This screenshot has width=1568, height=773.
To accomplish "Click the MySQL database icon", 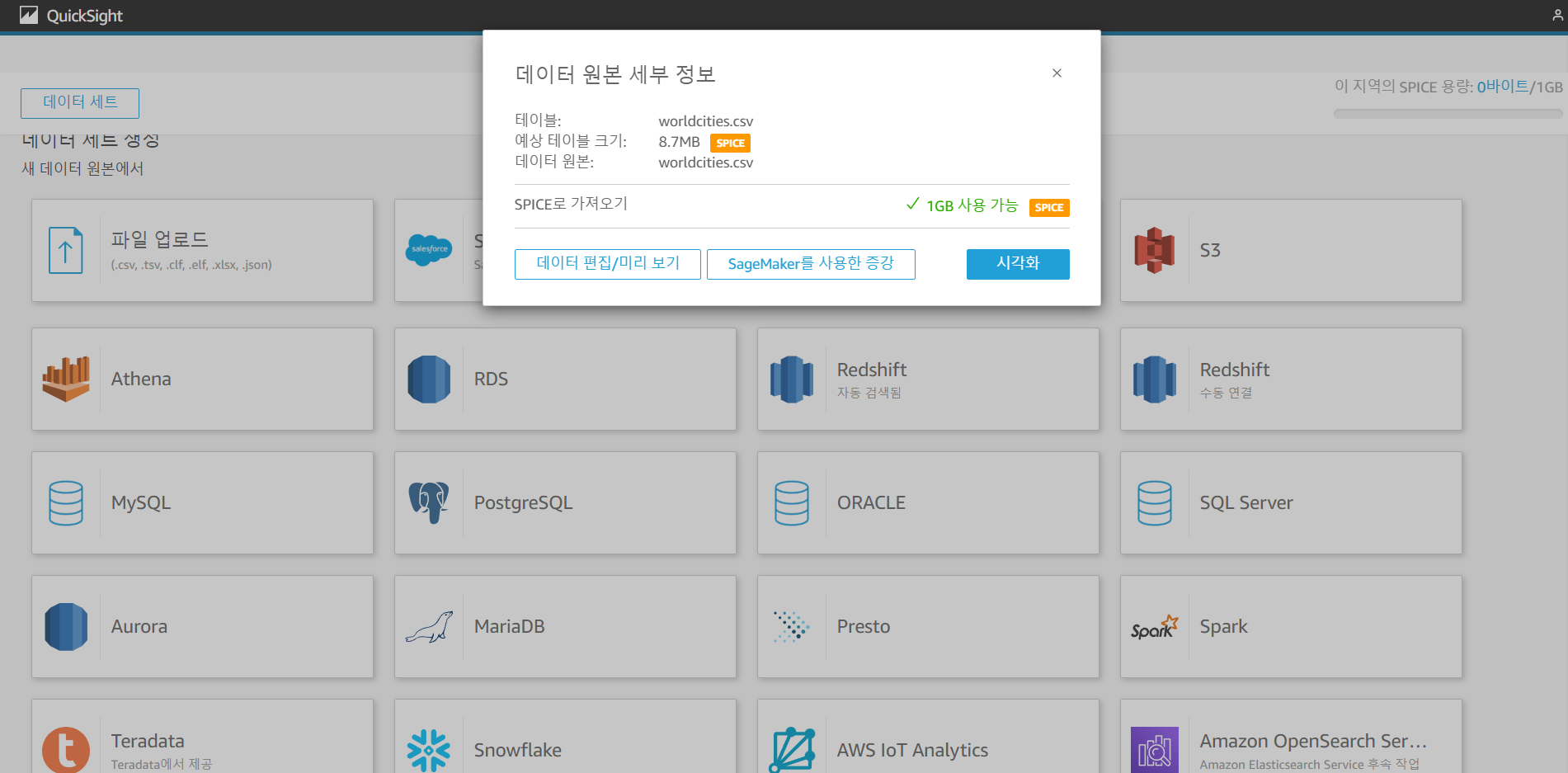I will [x=66, y=503].
